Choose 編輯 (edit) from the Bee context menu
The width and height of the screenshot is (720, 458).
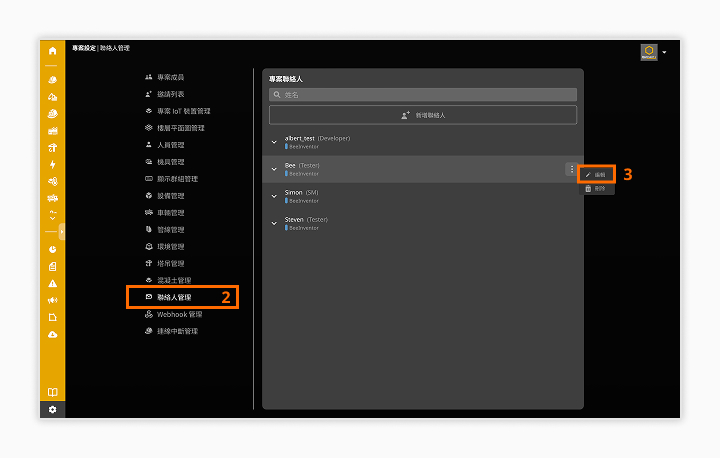tap(596, 175)
